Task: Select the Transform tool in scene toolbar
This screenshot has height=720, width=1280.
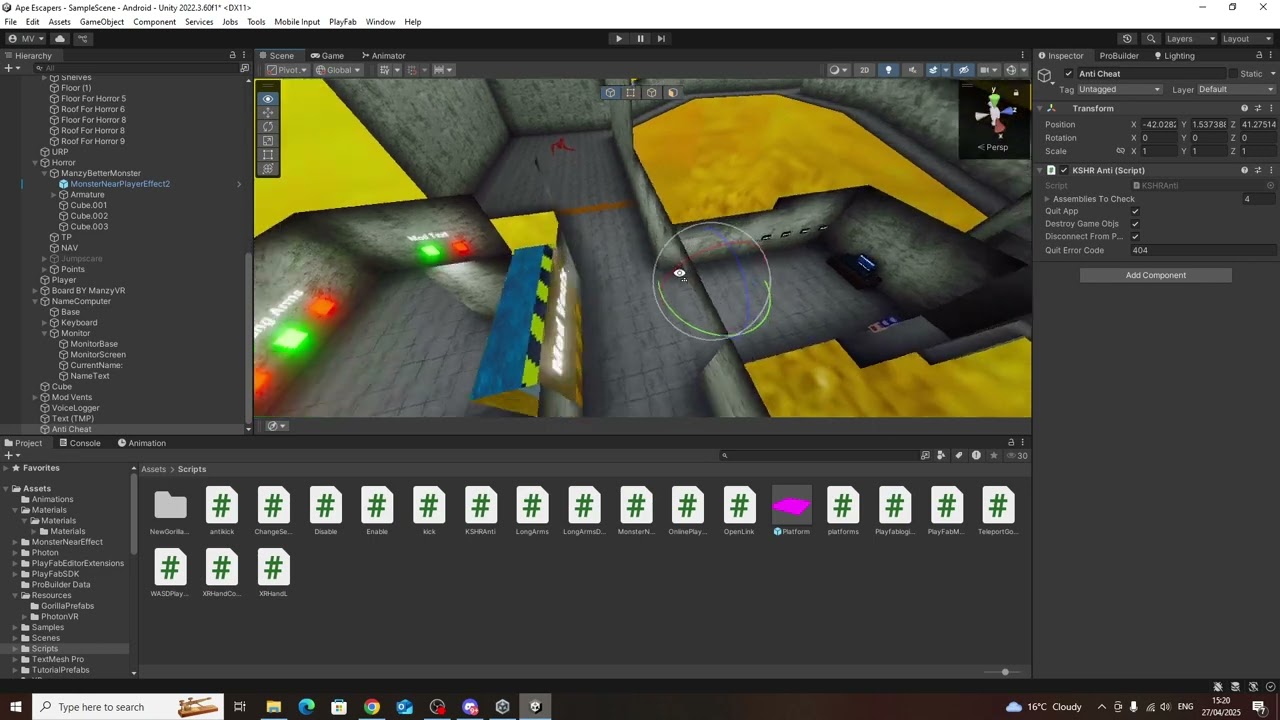Action: click(267, 169)
